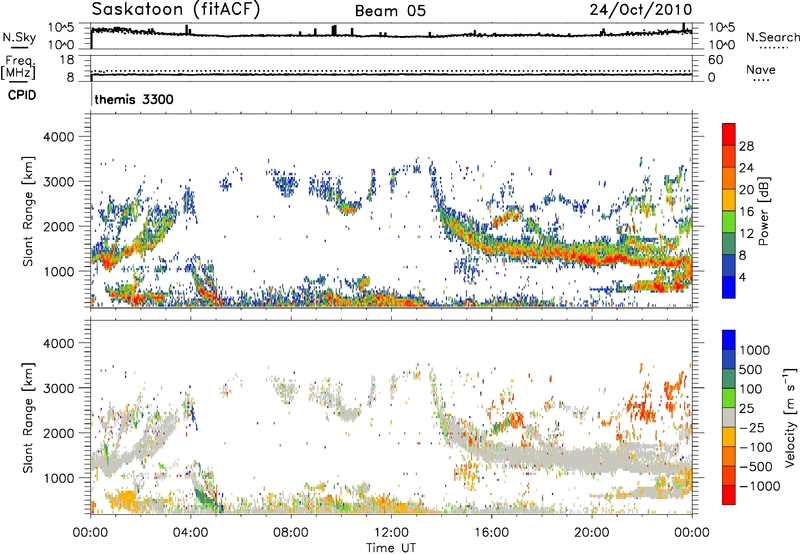The height and width of the screenshot is (554, 800).
Task: Click the '16:00' time axis tick label
Action: point(491,533)
